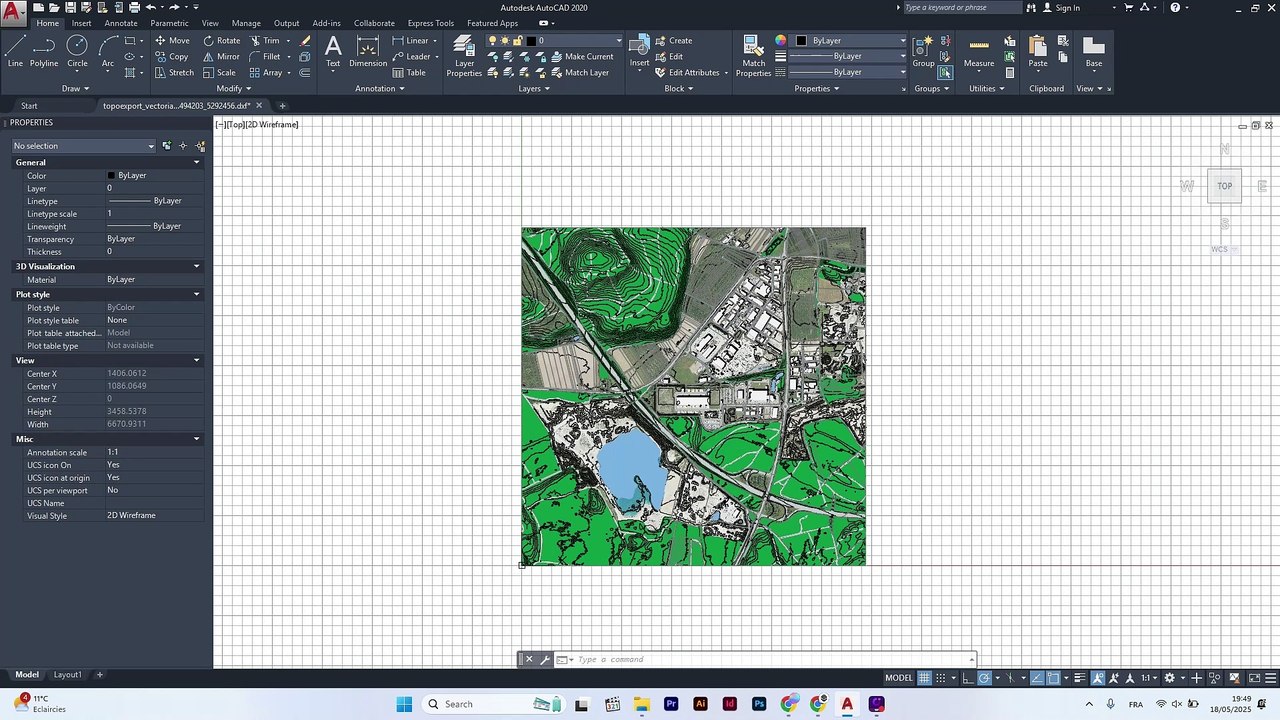The width and height of the screenshot is (1280, 720).
Task: Switch to the Express Tools tab
Action: (x=430, y=23)
